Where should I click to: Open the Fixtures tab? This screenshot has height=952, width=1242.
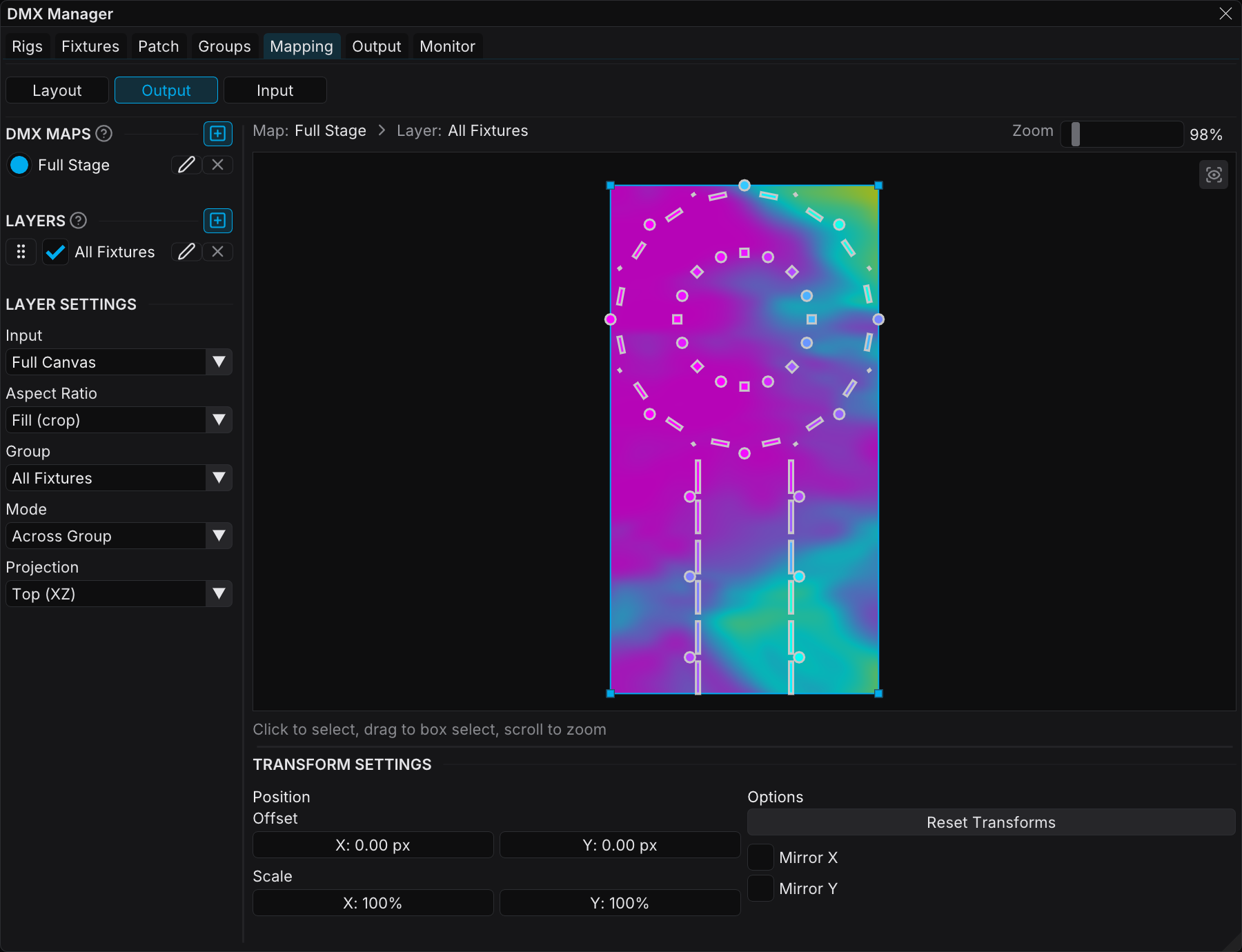coord(90,46)
